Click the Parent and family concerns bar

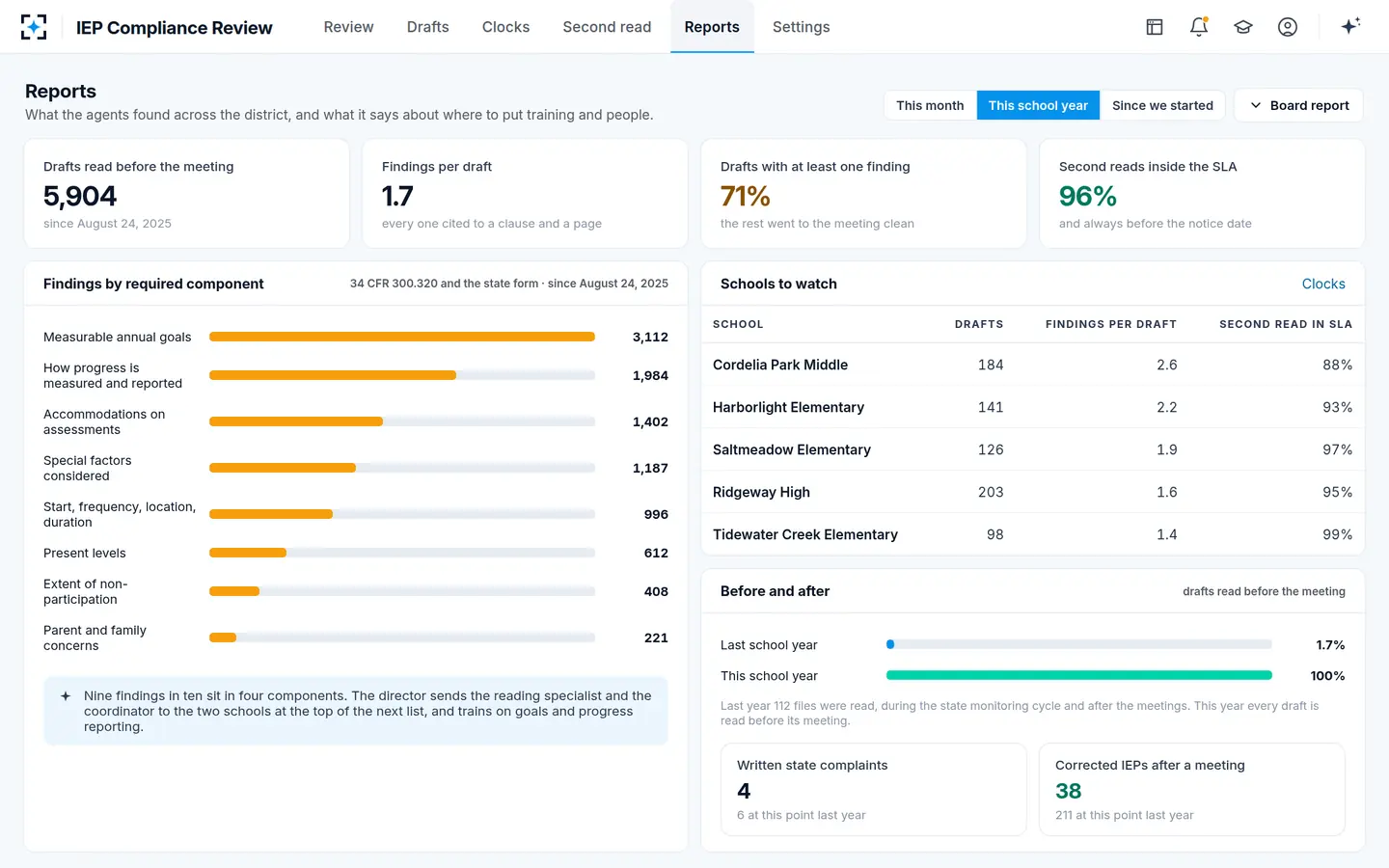point(402,637)
